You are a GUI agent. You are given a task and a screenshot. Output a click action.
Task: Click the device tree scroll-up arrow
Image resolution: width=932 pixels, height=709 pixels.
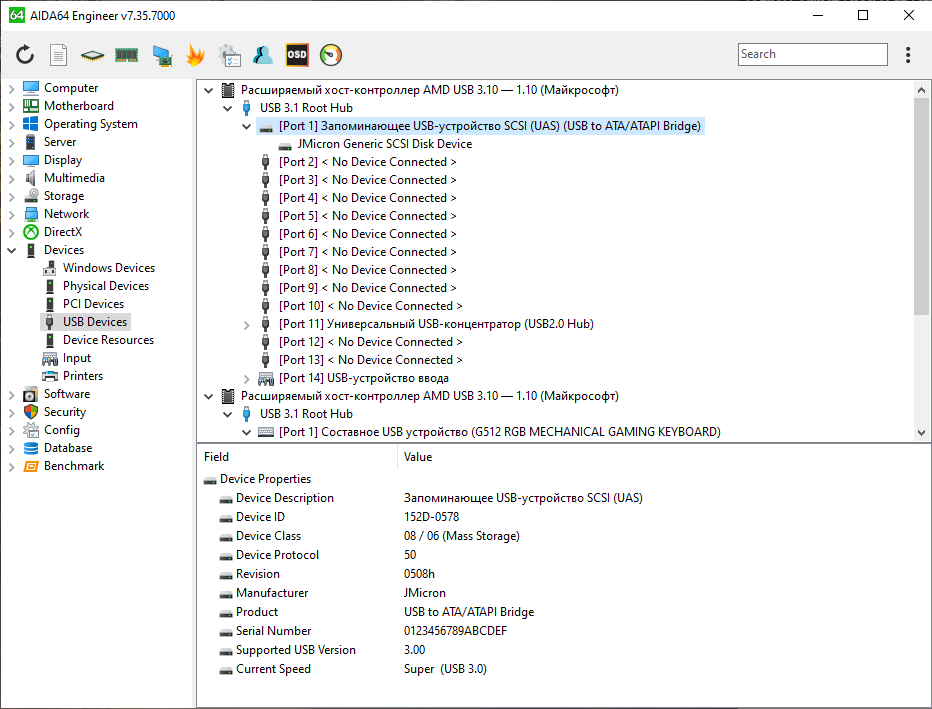pos(921,90)
